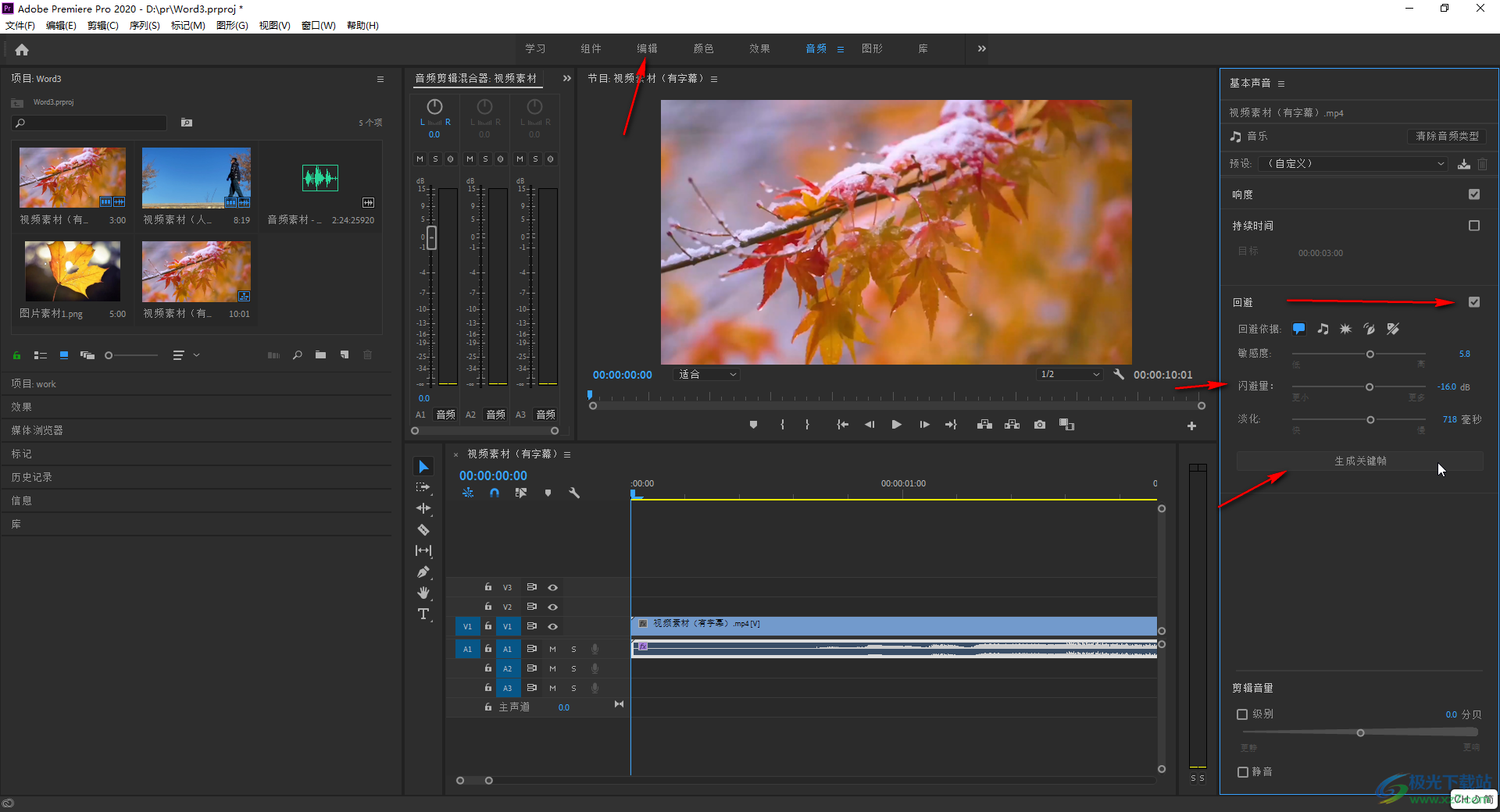Expand overflow workspaces chevron
This screenshot has width=1500, height=812.
pos(981,48)
